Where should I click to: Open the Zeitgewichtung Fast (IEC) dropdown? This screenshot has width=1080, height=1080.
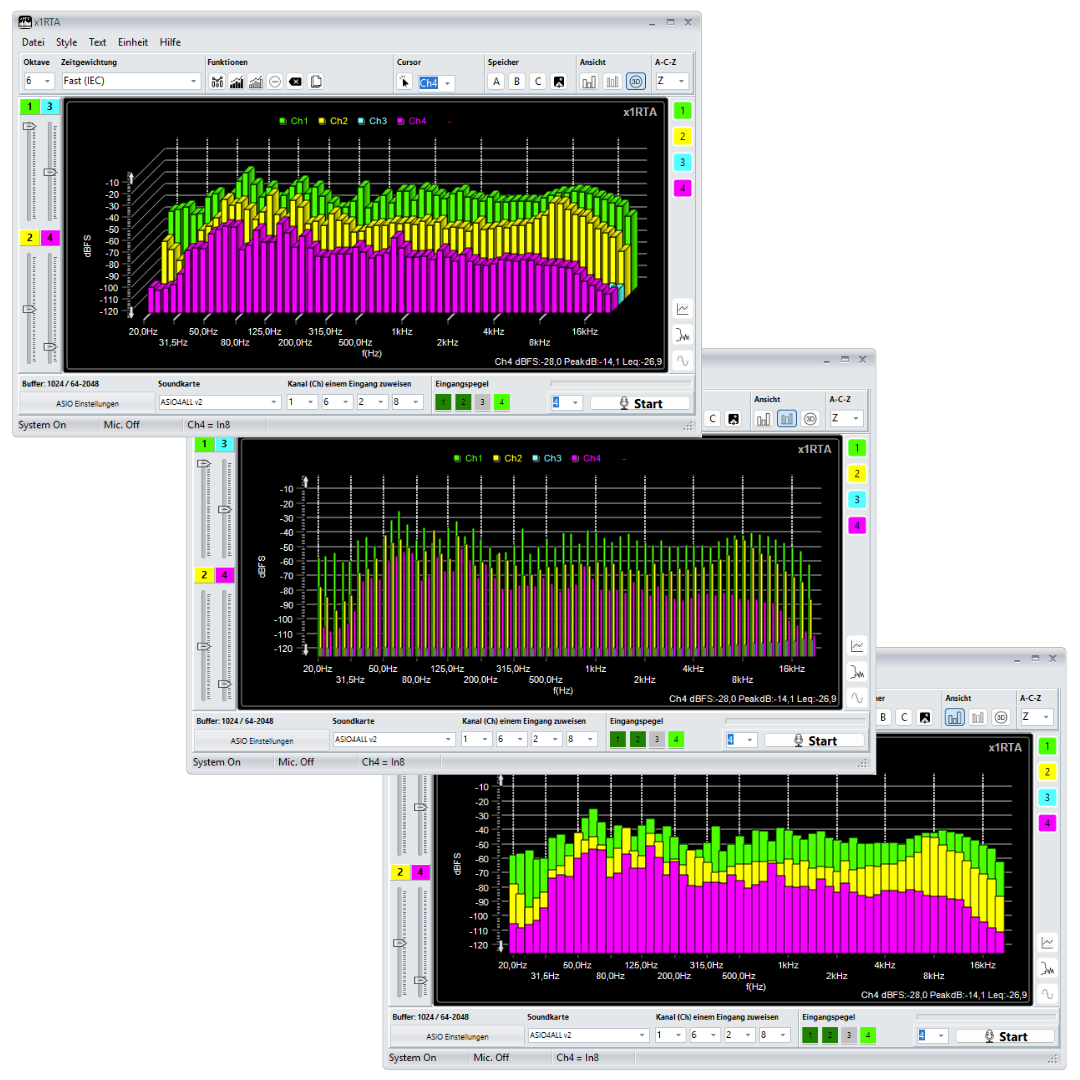(x=131, y=81)
